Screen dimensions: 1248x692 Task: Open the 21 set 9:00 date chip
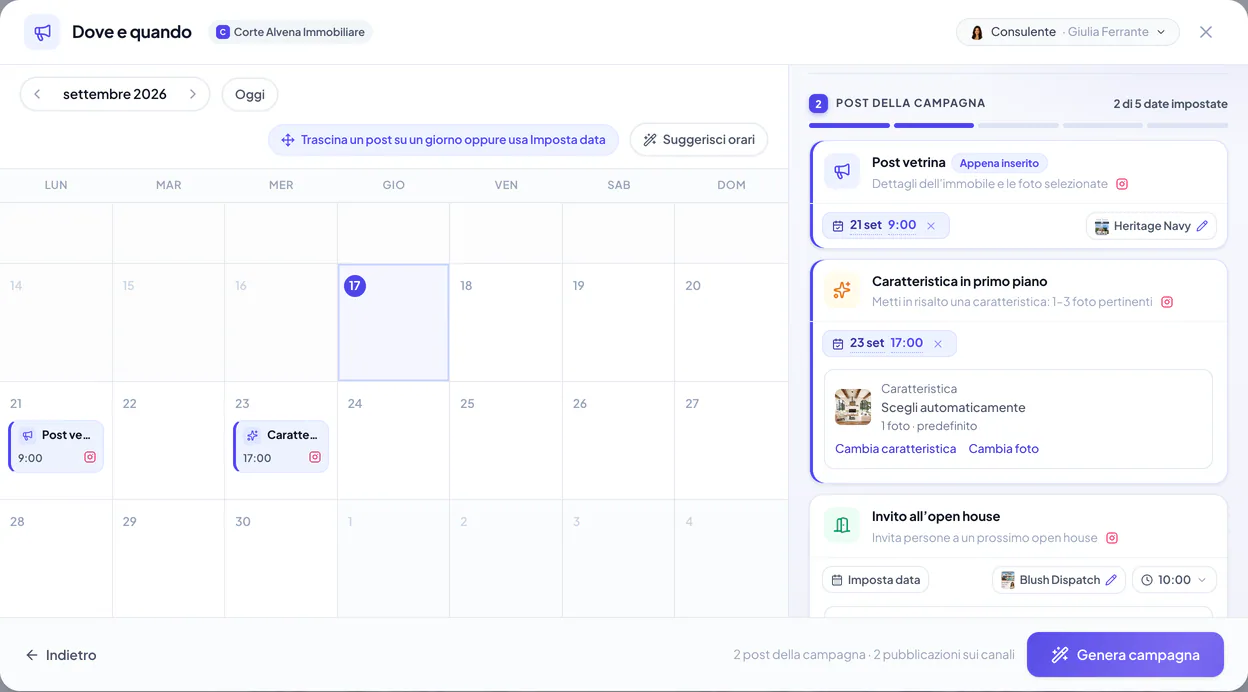point(886,226)
